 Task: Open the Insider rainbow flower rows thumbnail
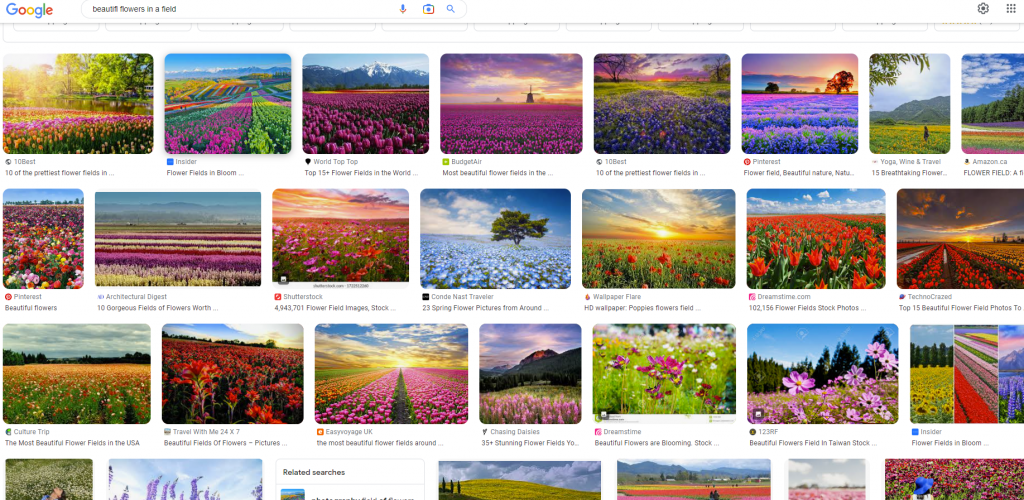228,104
